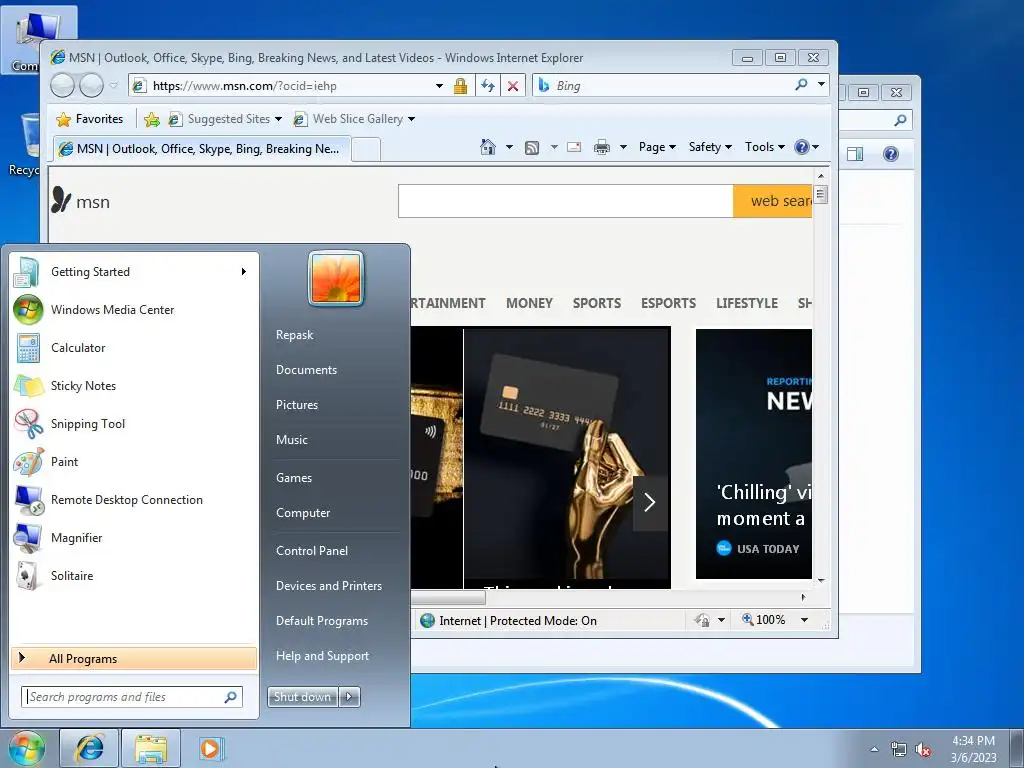This screenshot has height=768, width=1024.
Task: Toggle preview pane in background window
Action: pos(855,154)
